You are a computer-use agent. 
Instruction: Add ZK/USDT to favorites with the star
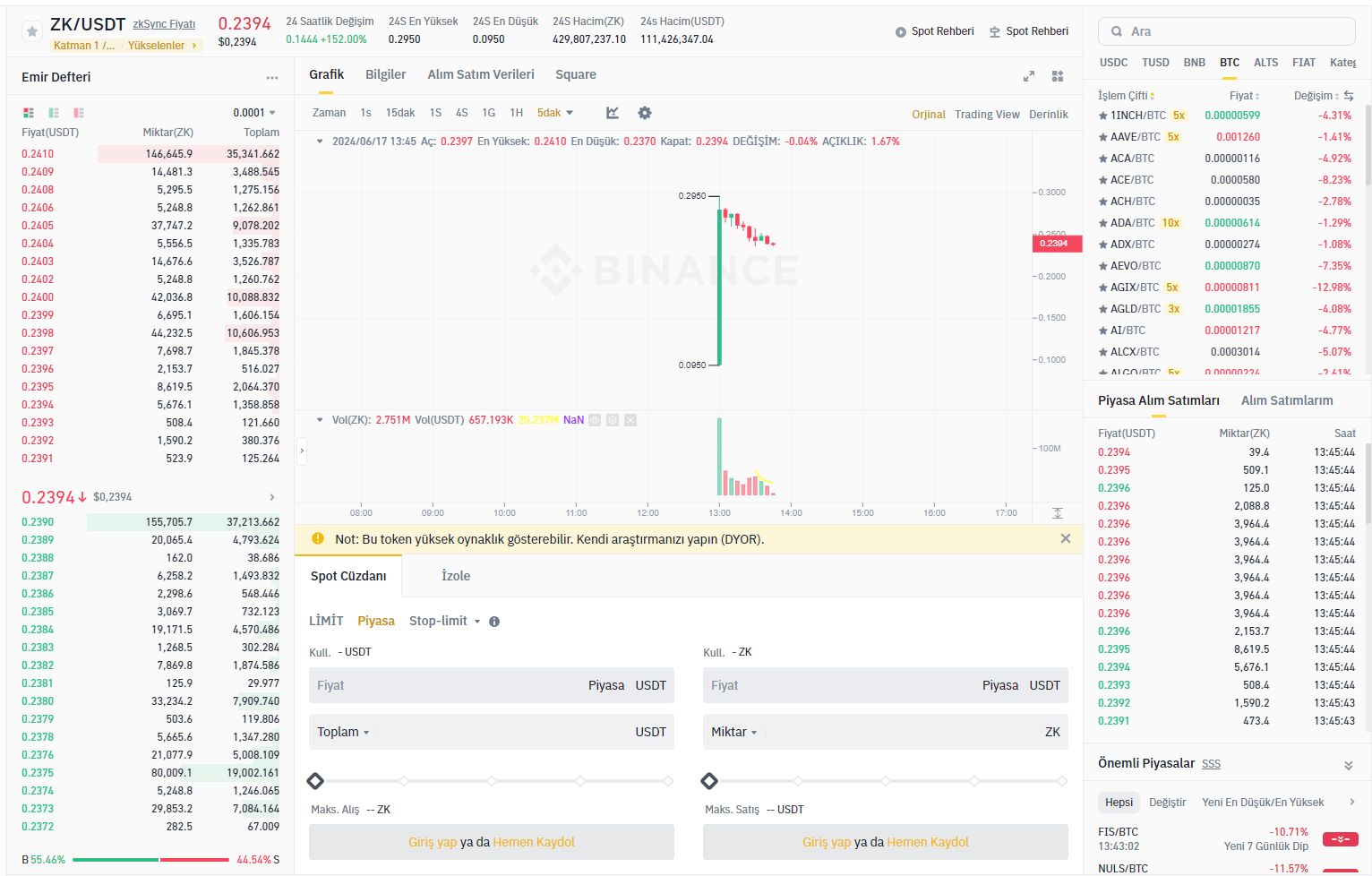[32, 31]
